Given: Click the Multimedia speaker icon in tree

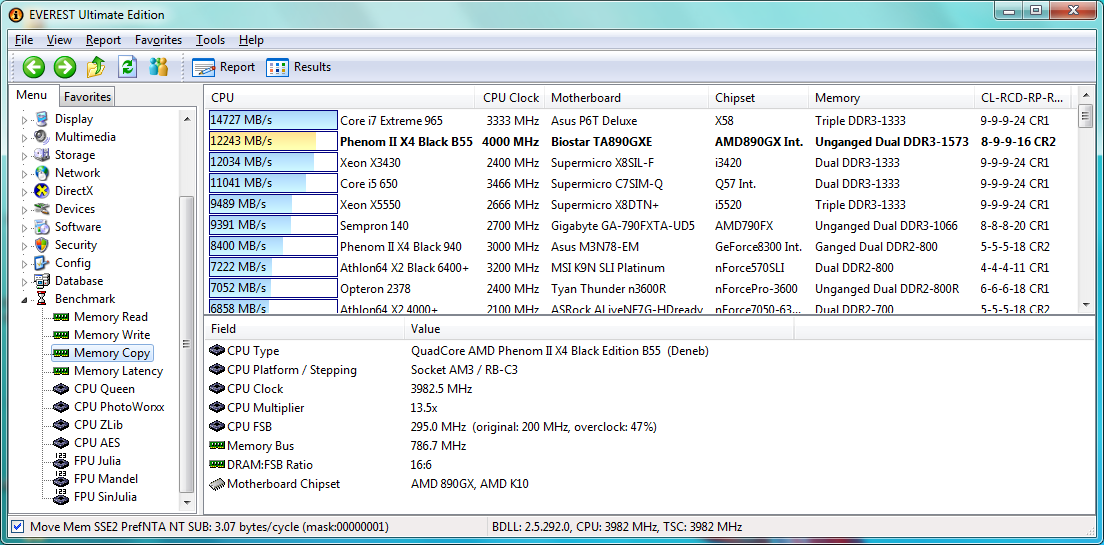Looking at the screenshot, I should pos(42,137).
